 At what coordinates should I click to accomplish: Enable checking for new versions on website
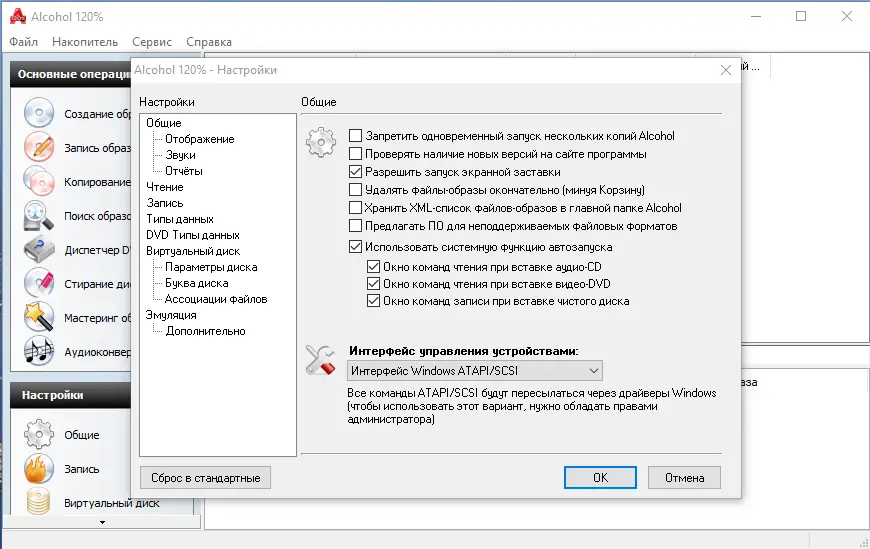pos(355,154)
